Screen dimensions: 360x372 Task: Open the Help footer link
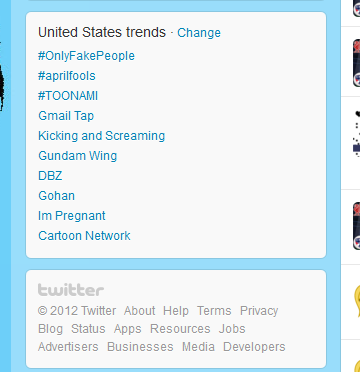[176, 311]
